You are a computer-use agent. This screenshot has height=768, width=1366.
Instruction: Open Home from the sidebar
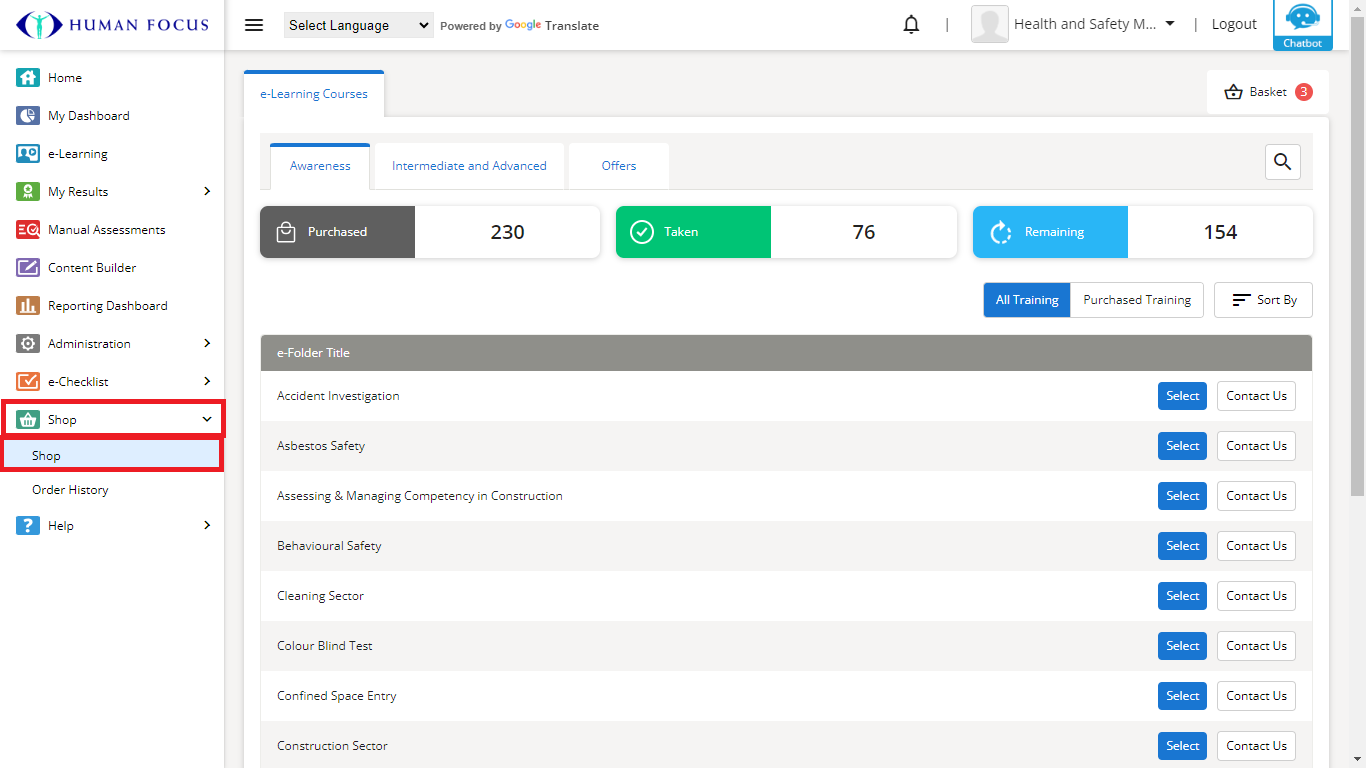pos(65,78)
